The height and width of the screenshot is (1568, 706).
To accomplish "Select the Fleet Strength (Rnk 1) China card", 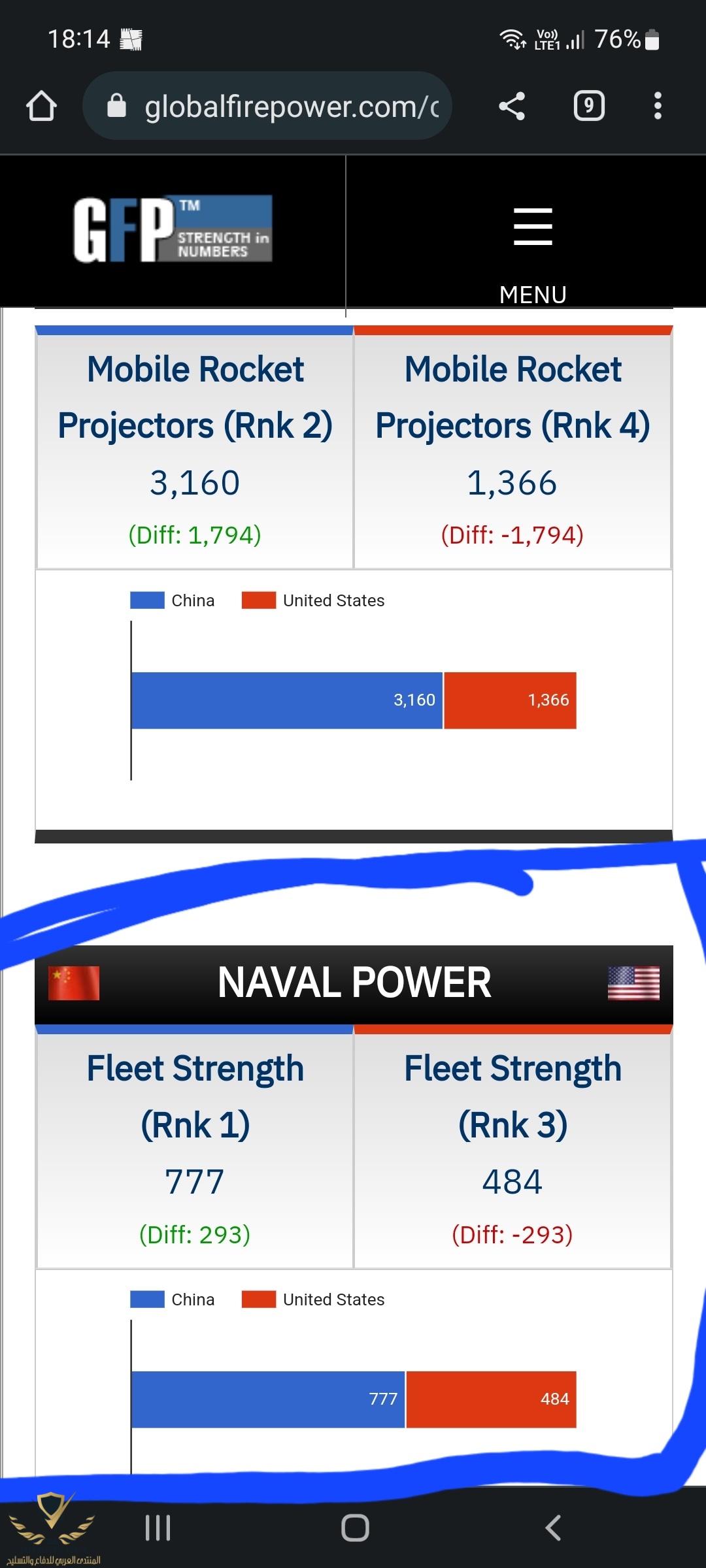I will coord(195,1147).
